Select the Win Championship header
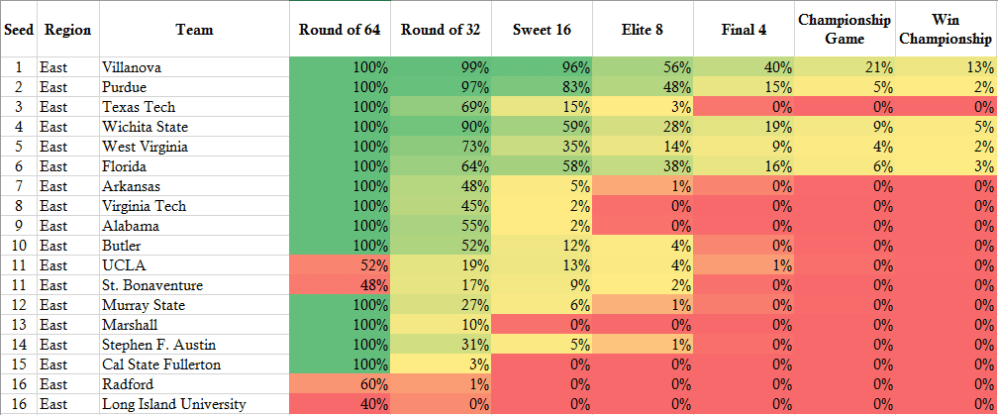The height and width of the screenshot is (415, 998). tap(946, 30)
